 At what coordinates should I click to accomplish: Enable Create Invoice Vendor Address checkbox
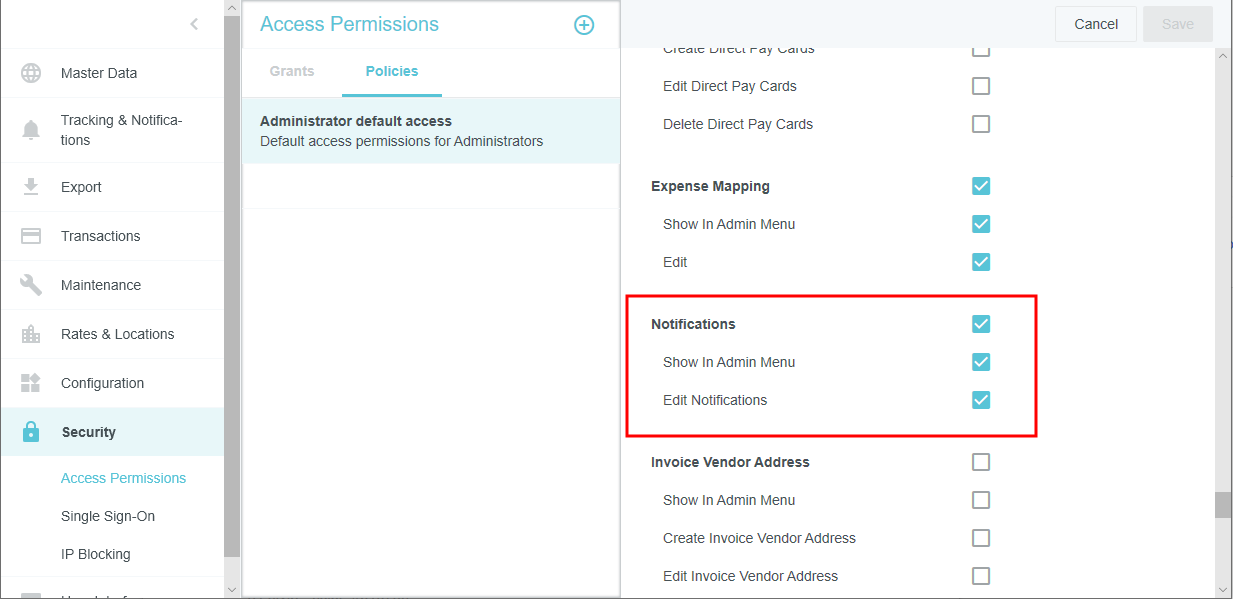pyautogui.click(x=981, y=538)
